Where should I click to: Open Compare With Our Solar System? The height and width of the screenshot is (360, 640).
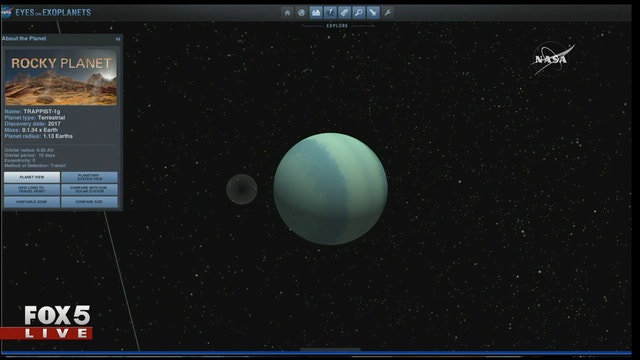89,189
